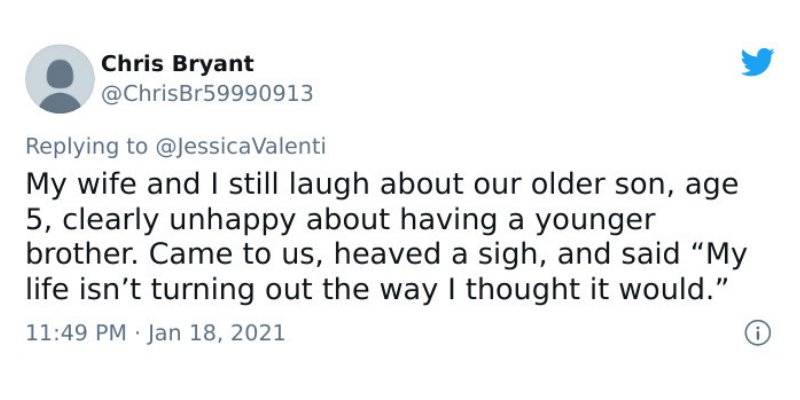Viewport: 800px width, 400px height.
Task: Click the 'Replying to' label text
Action: pyautogui.click(x=86, y=146)
